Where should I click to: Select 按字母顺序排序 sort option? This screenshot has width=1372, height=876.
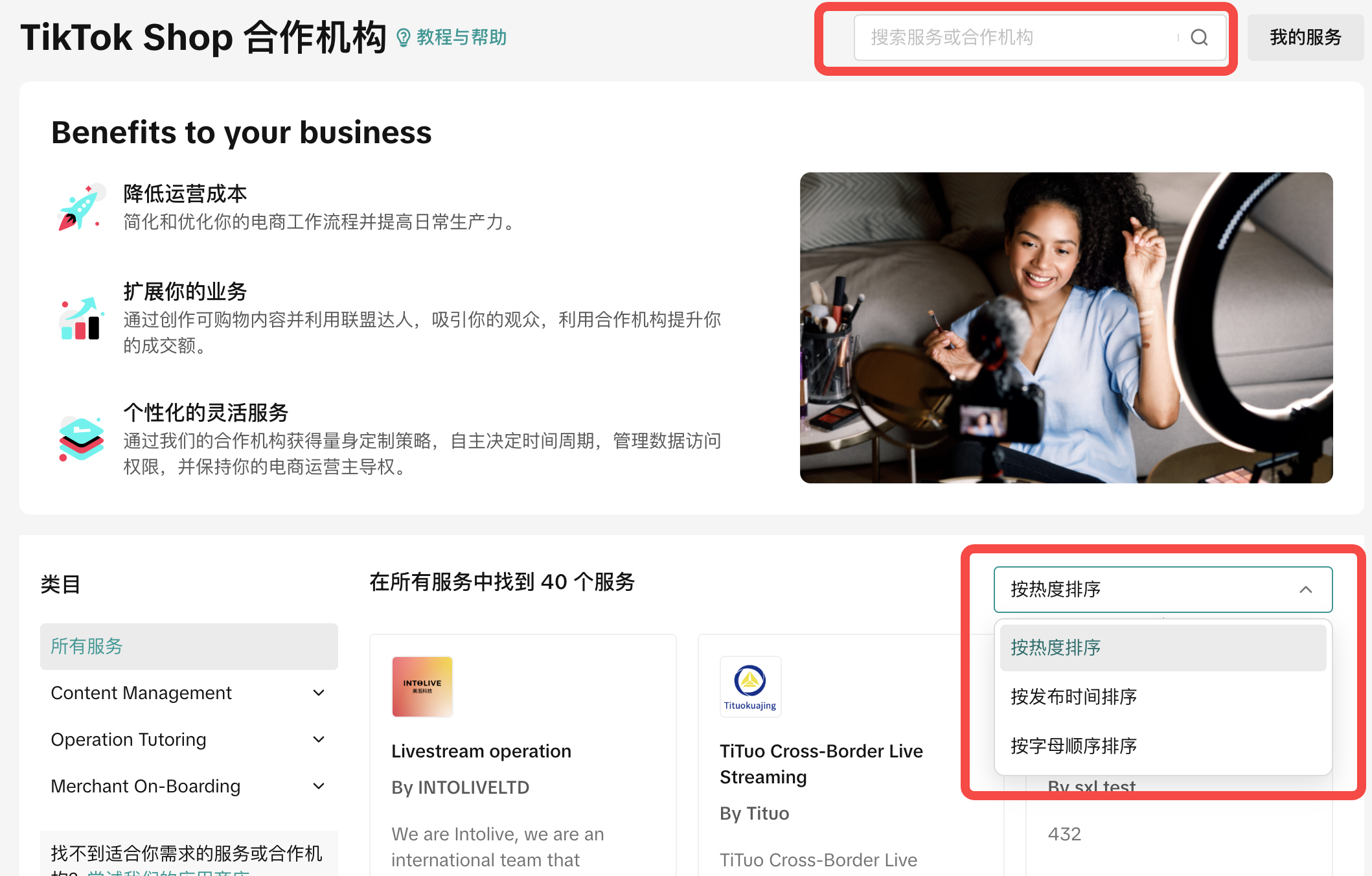click(1073, 746)
